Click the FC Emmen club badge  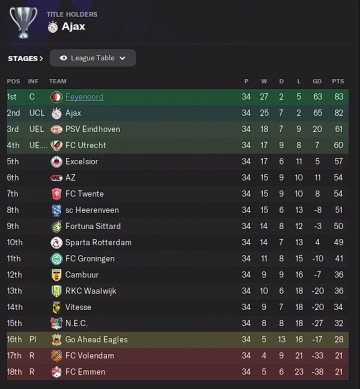56,372
